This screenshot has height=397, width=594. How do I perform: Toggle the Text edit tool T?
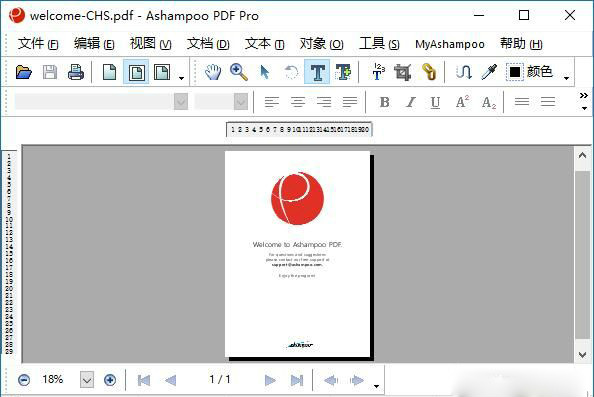coord(317,72)
